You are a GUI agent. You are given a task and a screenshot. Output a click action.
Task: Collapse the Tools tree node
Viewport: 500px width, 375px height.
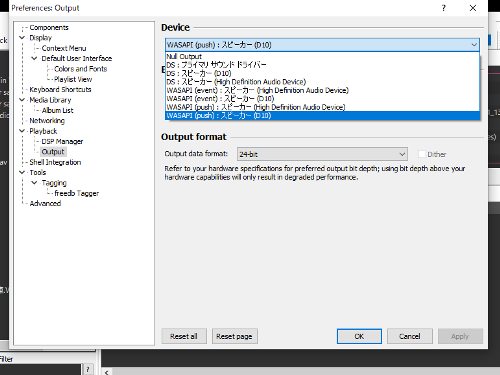(x=22, y=172)
